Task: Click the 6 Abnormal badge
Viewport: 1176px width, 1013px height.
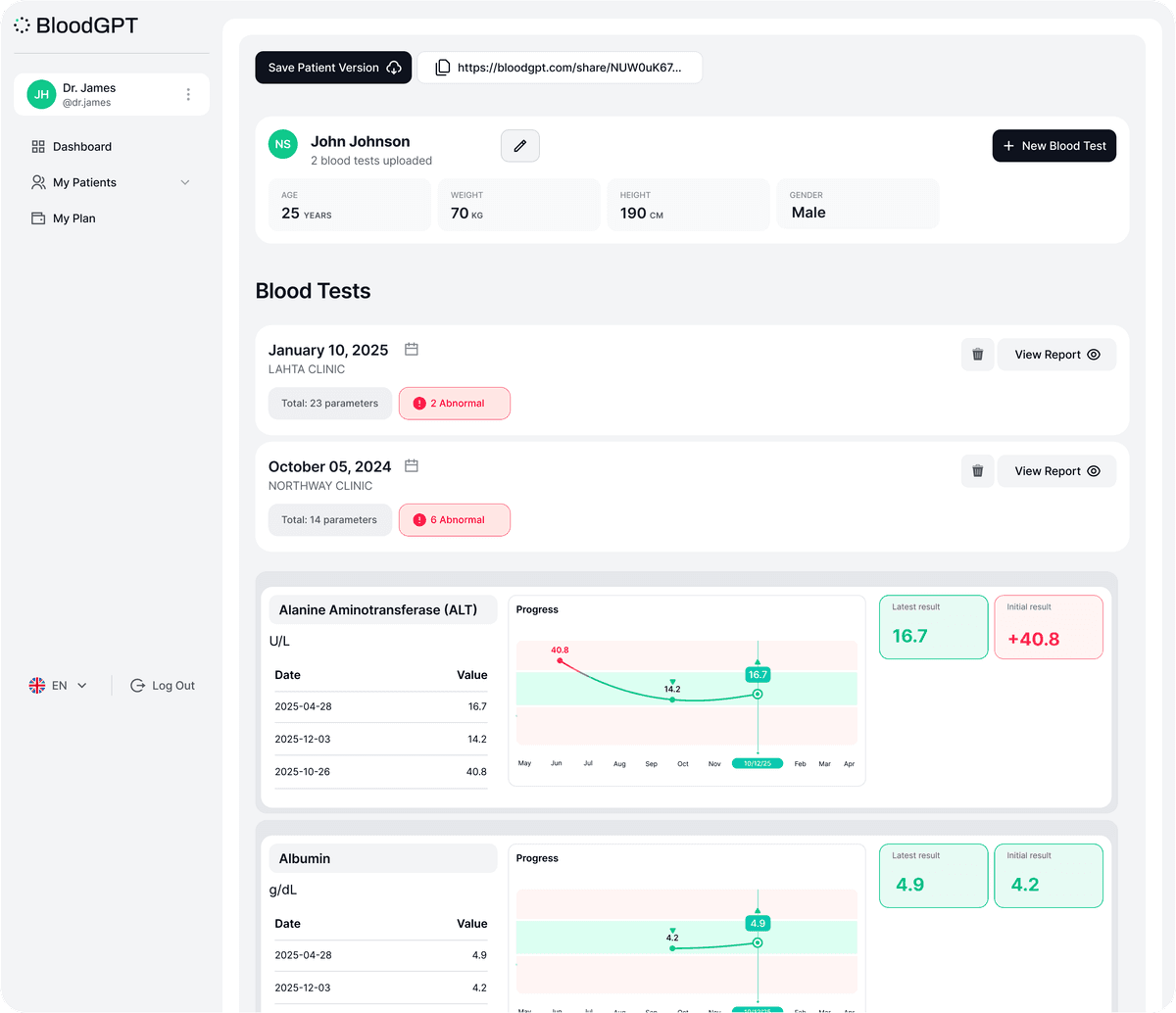Action: [455, 520]
